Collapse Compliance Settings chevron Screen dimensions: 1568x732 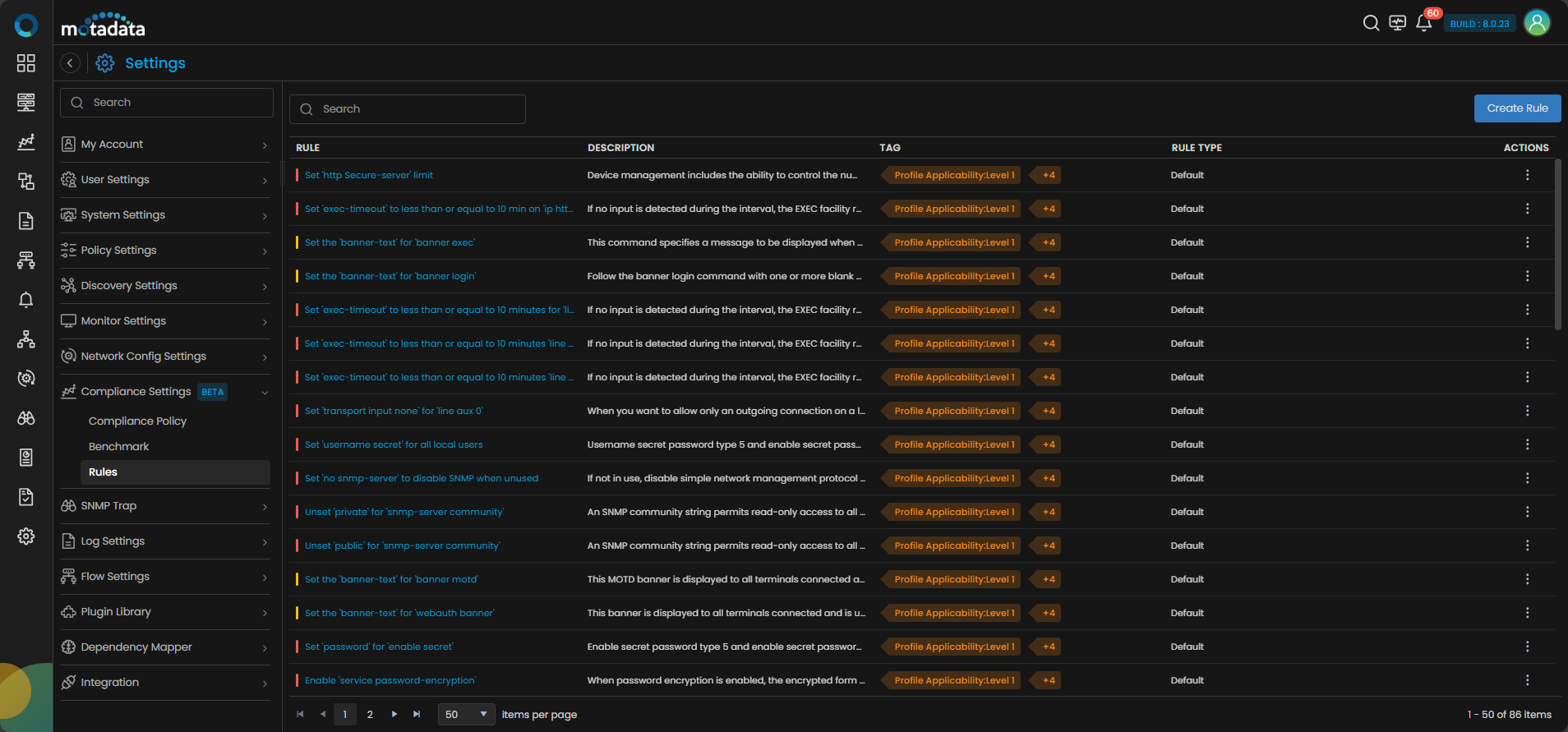pyautogui.click(x=265, y=393)
